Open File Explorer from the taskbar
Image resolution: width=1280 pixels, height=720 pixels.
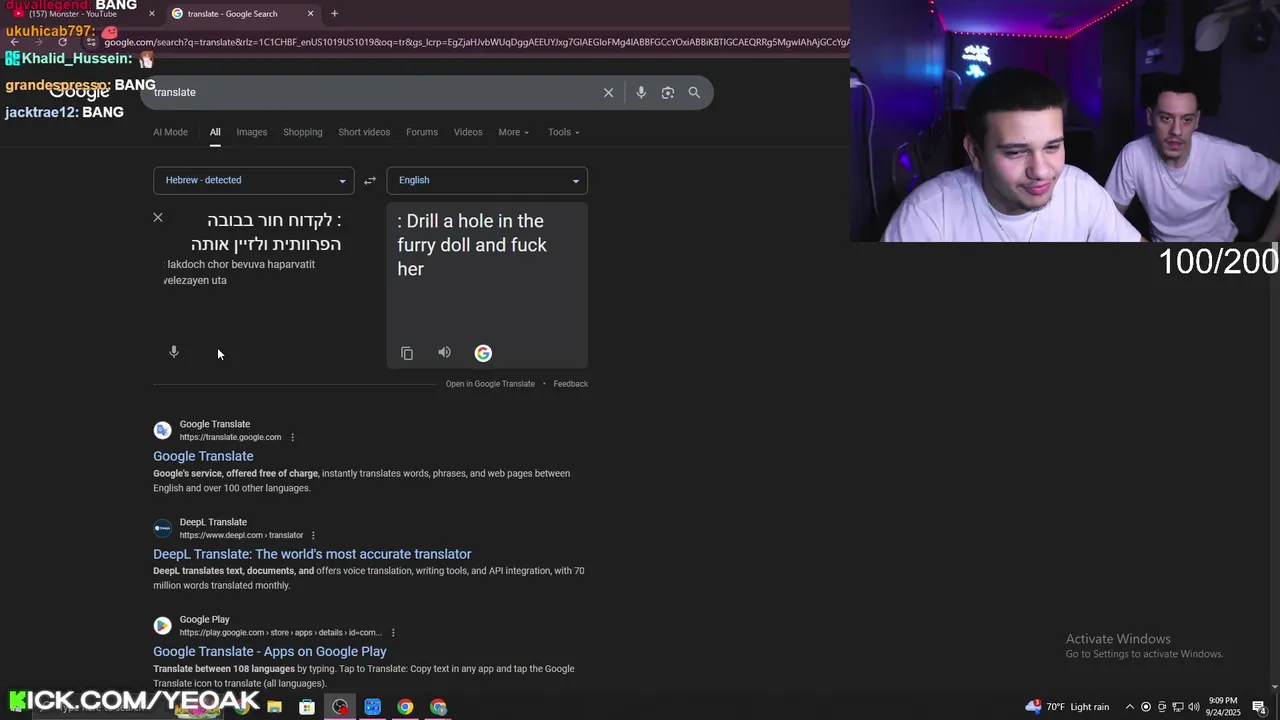(274, 707)
